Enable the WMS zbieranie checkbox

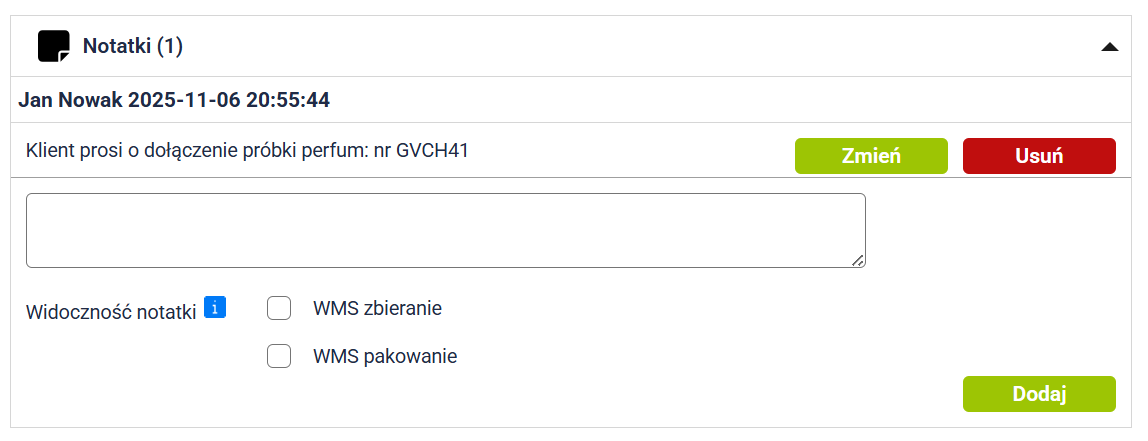click(279, 308)
